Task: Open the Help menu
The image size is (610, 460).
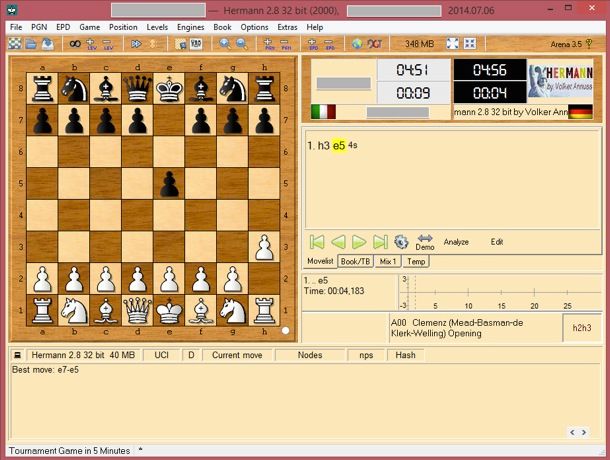Action: click(x=315, y=27)
